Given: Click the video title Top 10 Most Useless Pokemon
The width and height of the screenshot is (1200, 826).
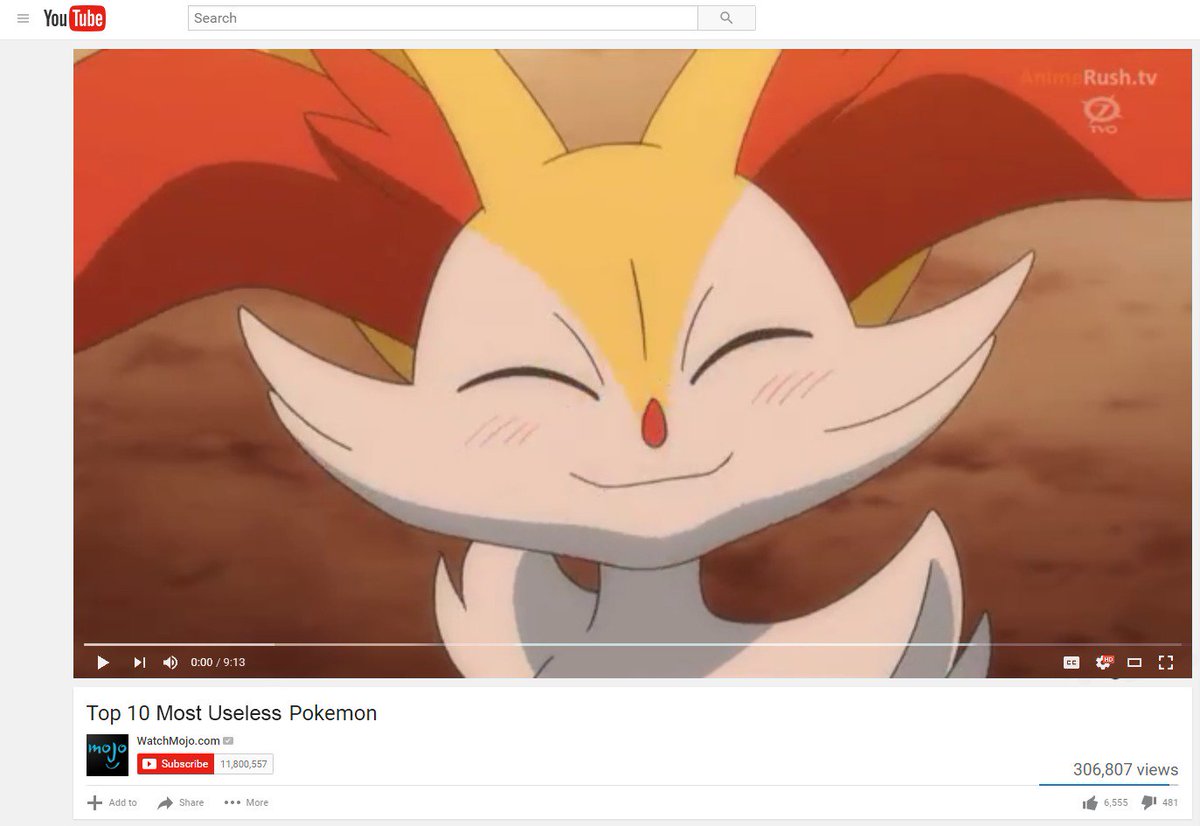Looking at the screenshot, I should (x=231, y=713).
